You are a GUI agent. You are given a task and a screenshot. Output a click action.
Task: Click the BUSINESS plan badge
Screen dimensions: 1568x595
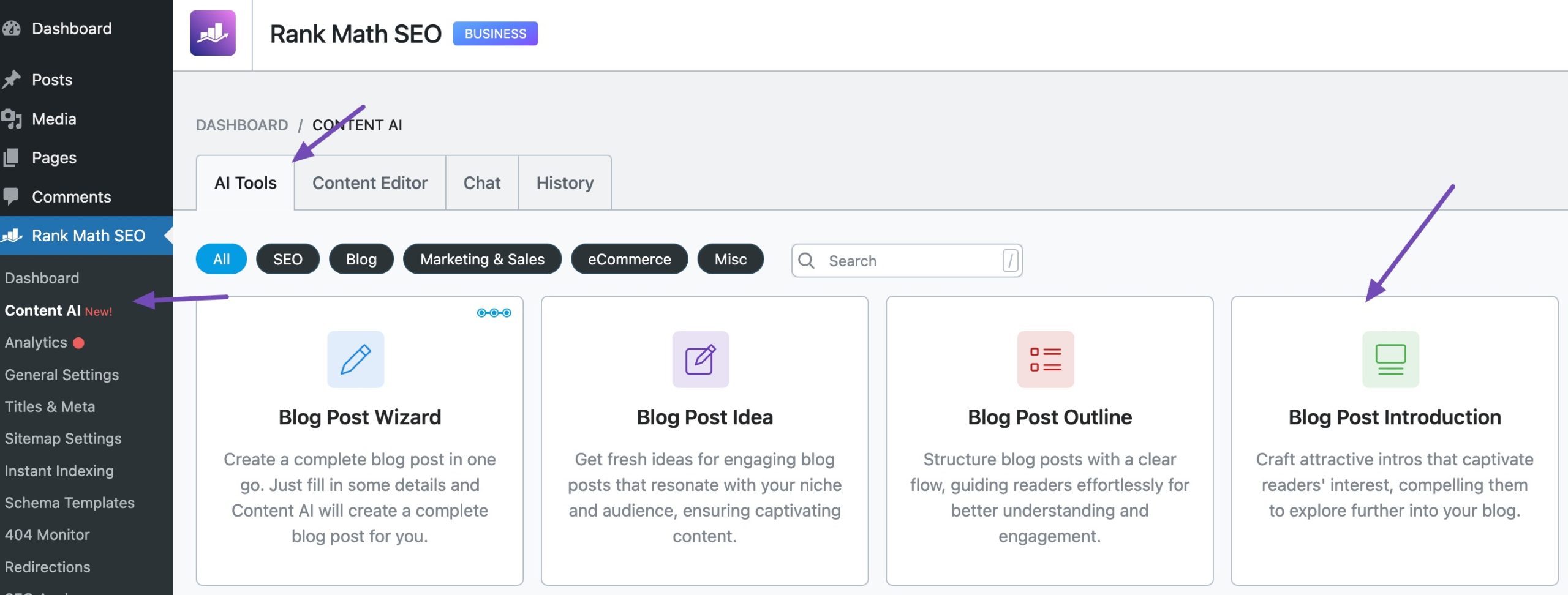pos(496,34)
